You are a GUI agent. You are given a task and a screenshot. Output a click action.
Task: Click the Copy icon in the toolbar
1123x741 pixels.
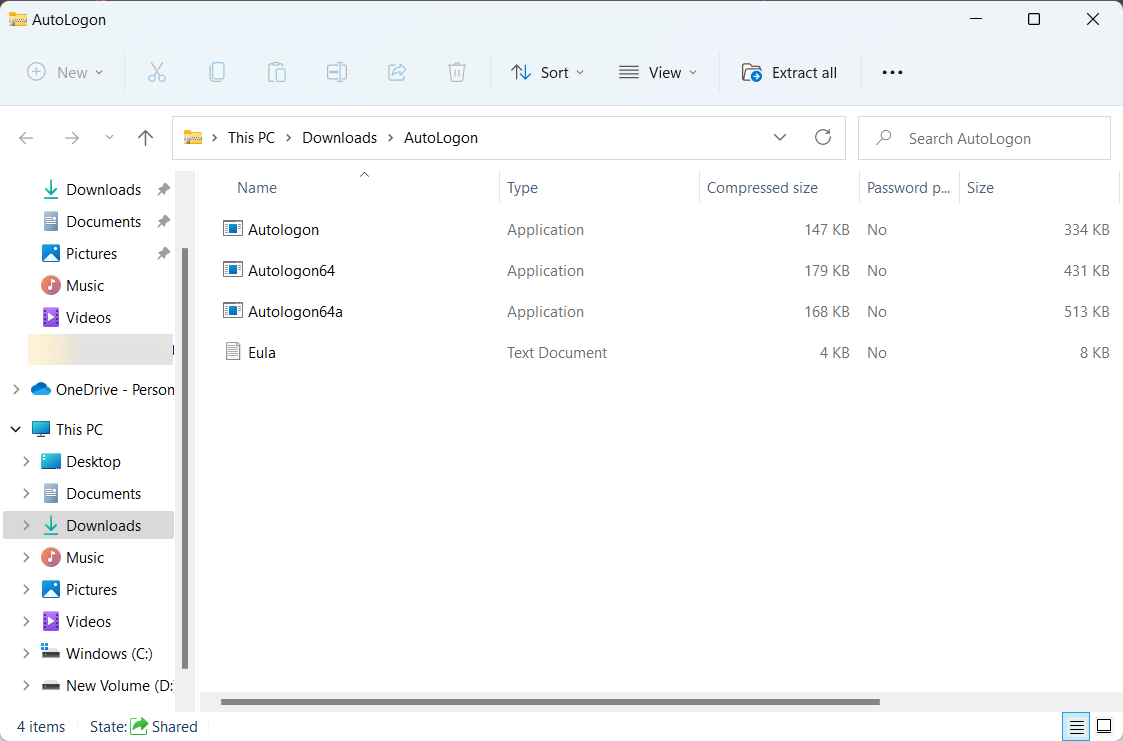coord(216,71)
